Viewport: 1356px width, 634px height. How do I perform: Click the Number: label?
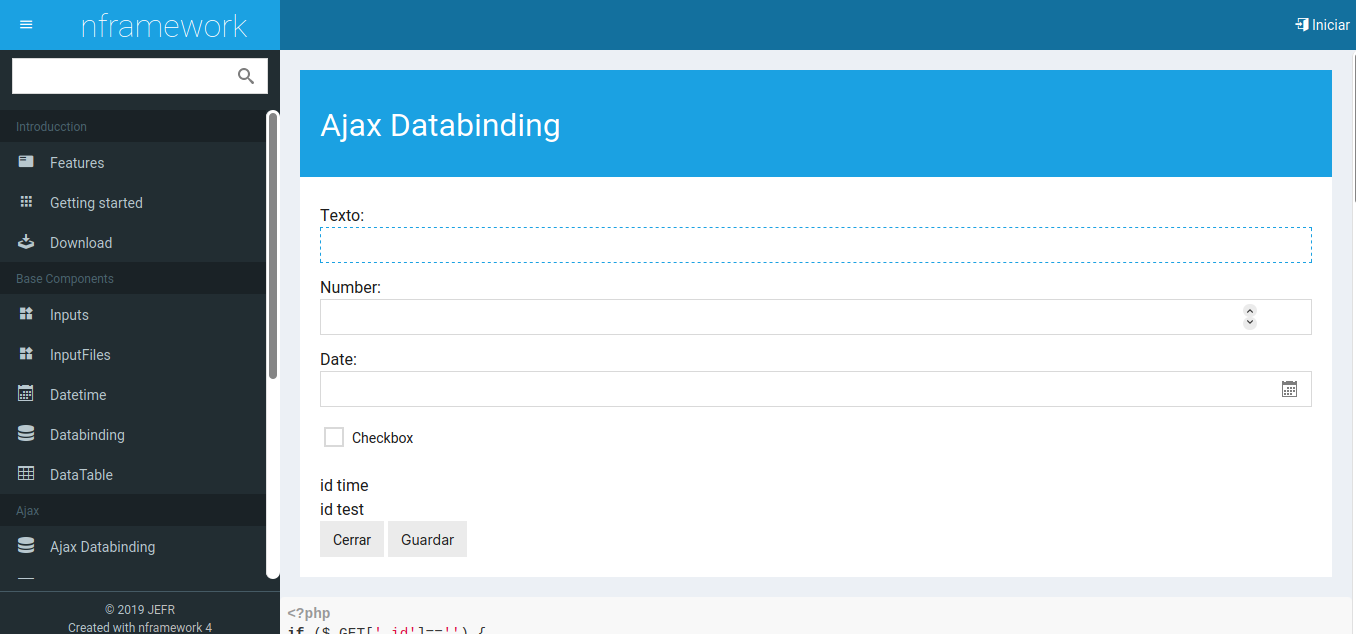[350, 287]
